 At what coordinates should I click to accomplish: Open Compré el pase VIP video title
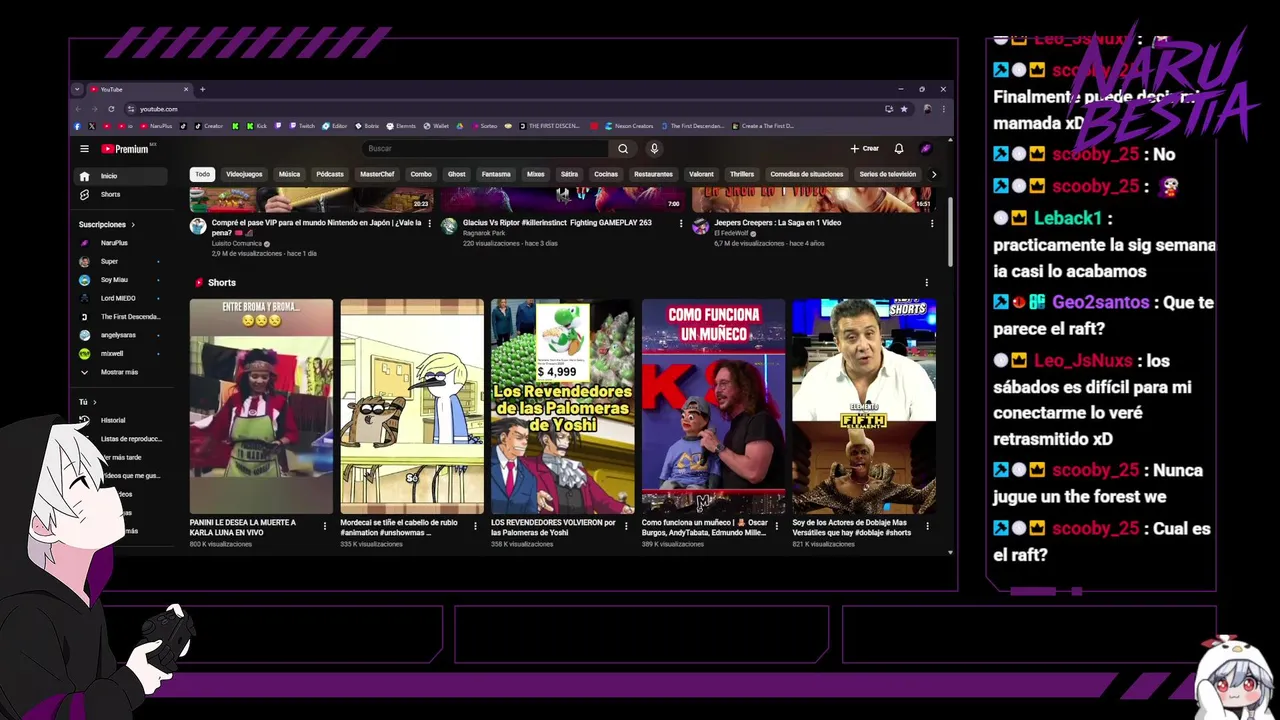[x=316, y=228]
